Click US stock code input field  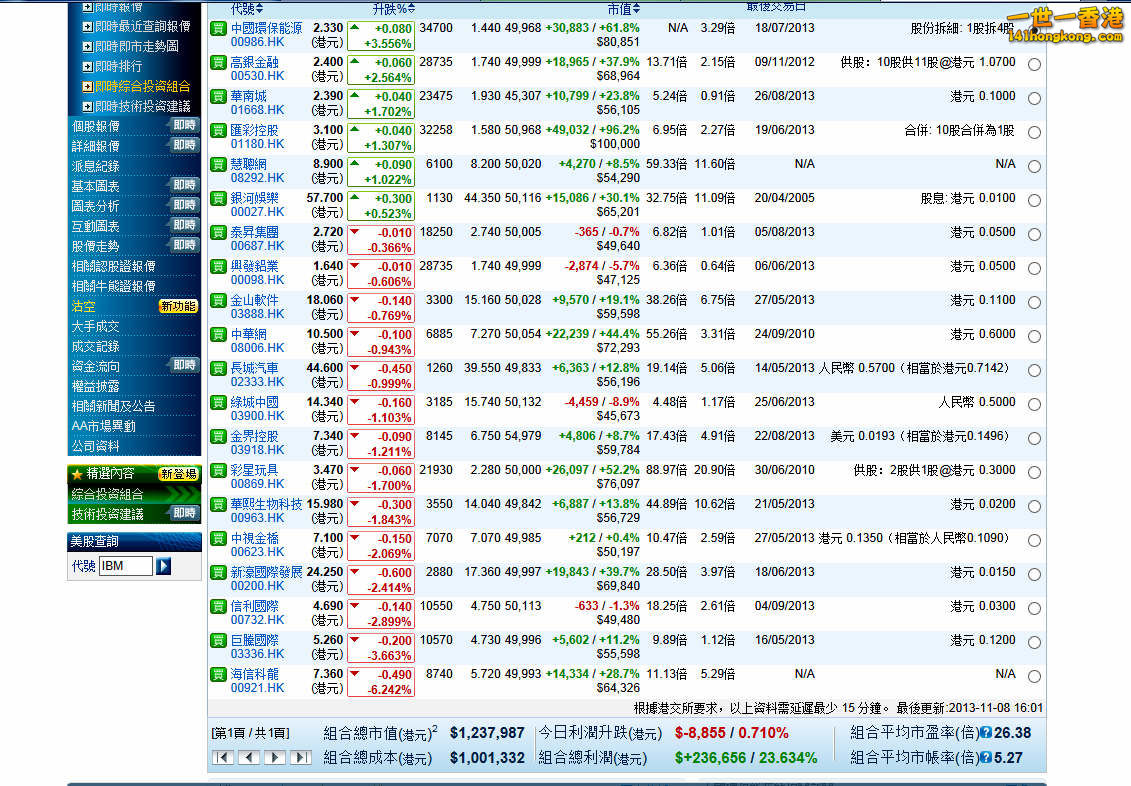point(126,566)
